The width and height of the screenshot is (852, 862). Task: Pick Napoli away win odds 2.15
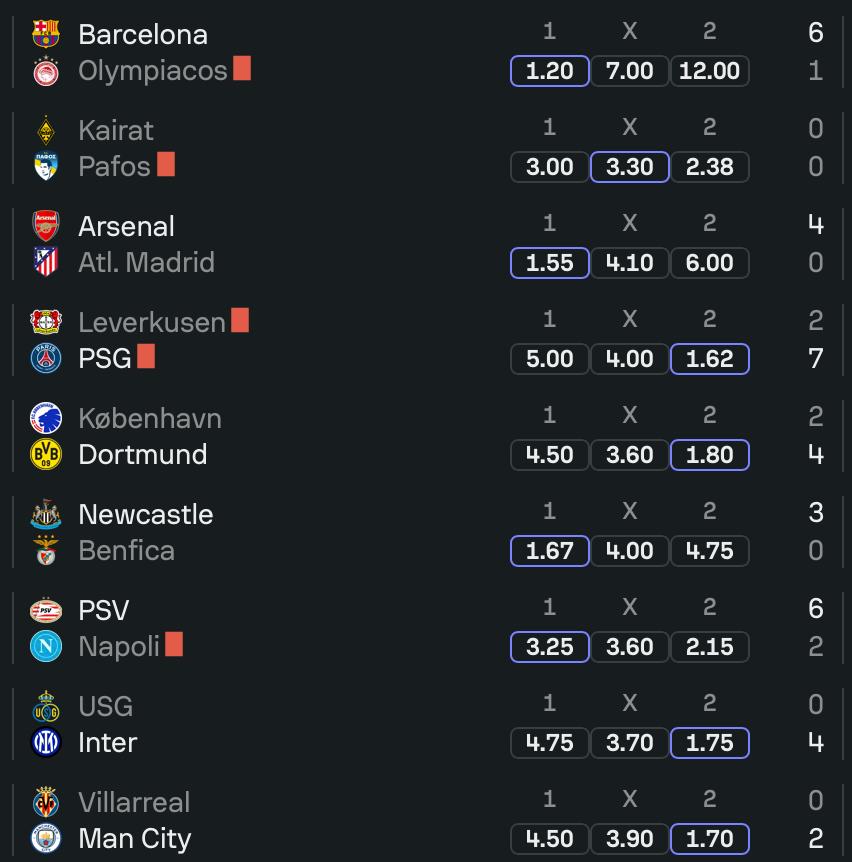point(709,647)
